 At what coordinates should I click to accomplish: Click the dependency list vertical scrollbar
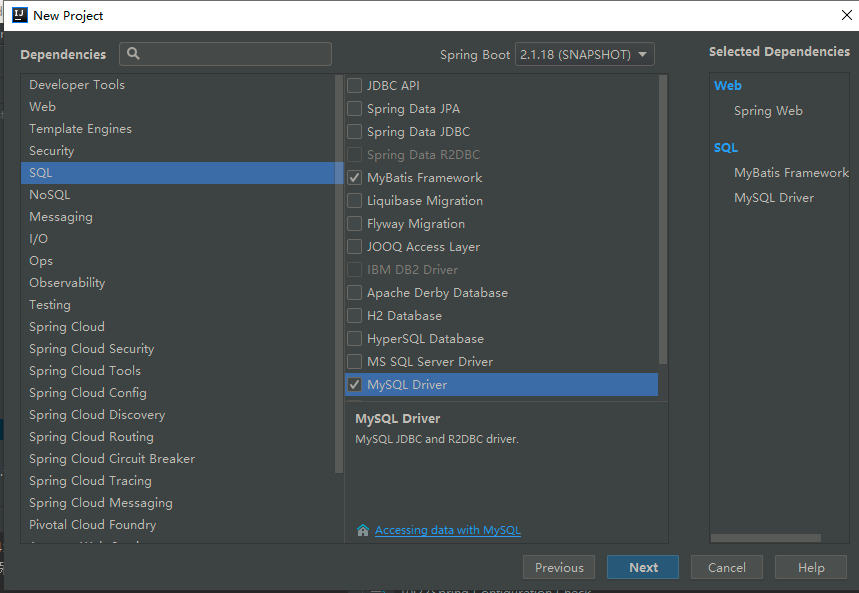coord(663,219)
